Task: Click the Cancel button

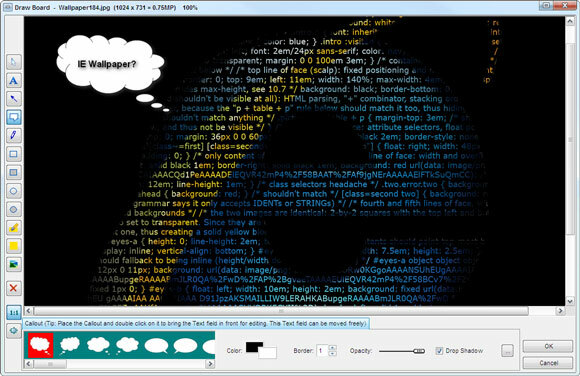Action: coord(548,363)
